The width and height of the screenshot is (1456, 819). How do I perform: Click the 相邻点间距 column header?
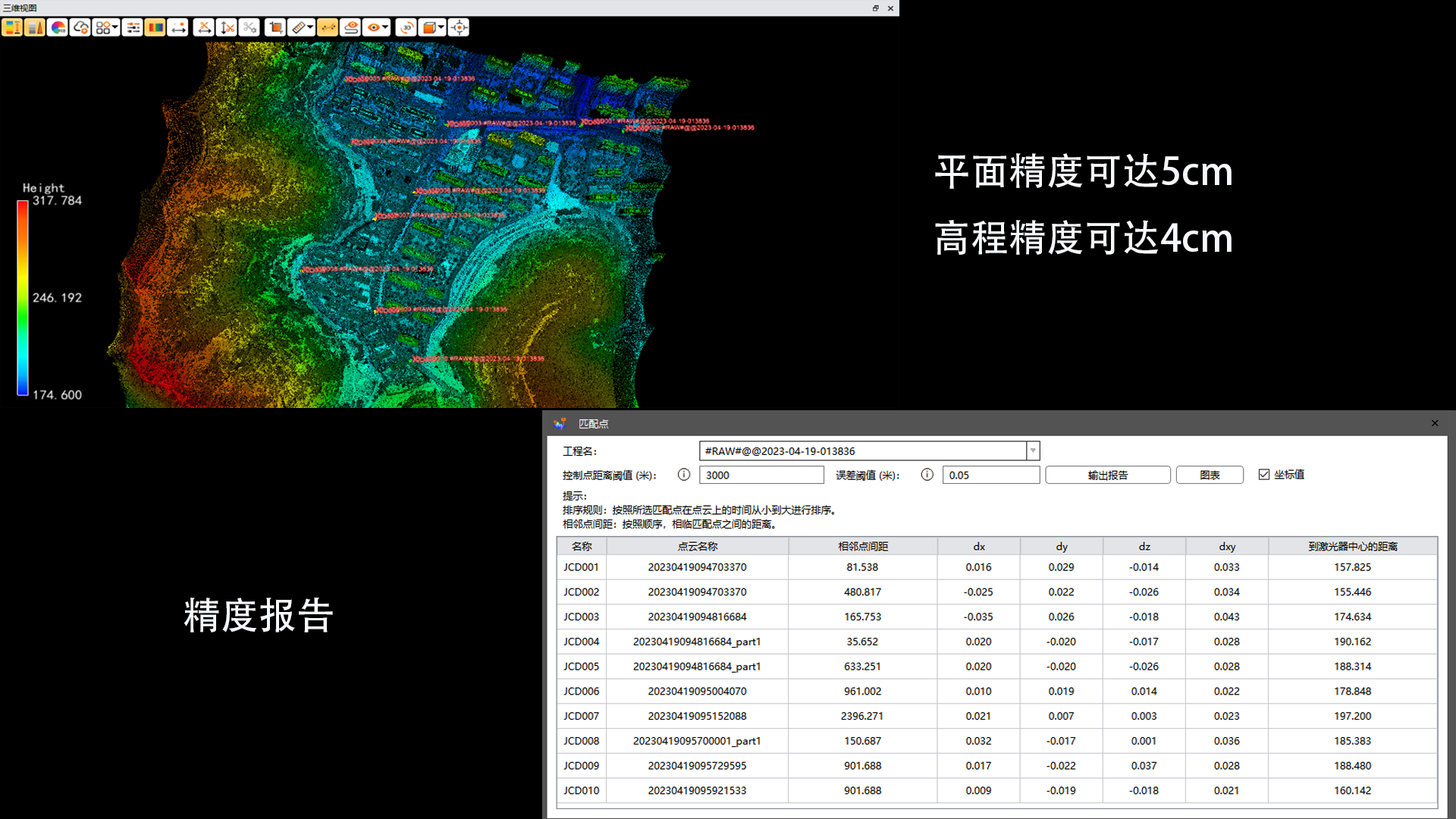862,546
